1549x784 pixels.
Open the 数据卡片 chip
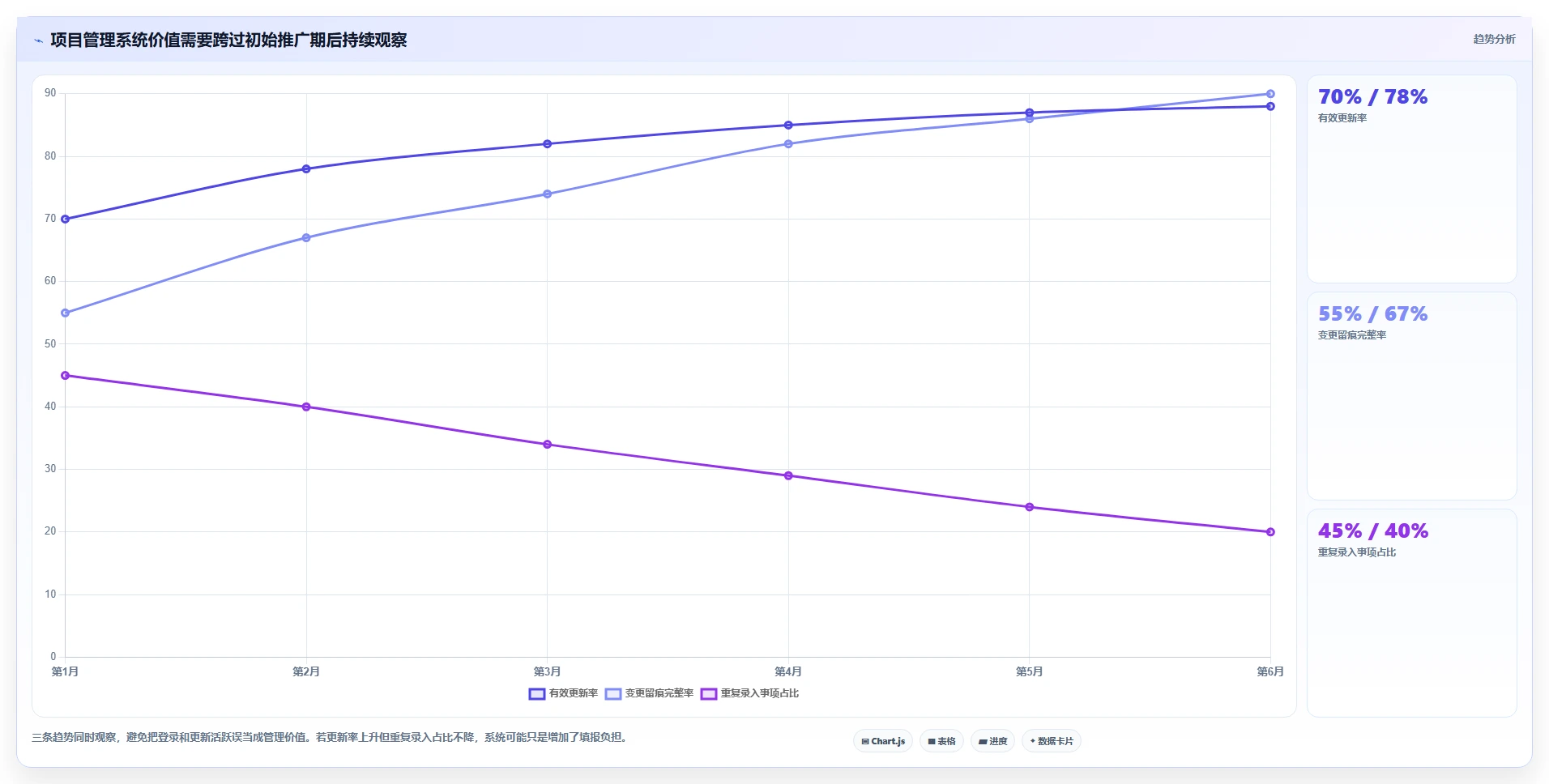1052,741
